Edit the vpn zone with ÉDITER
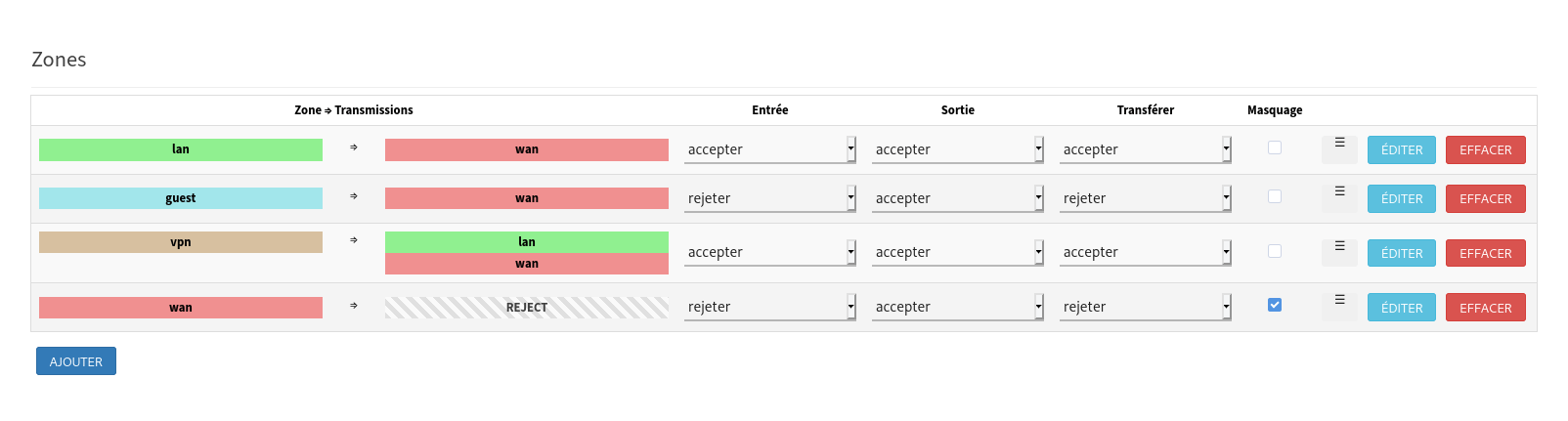 [1401, 253]
